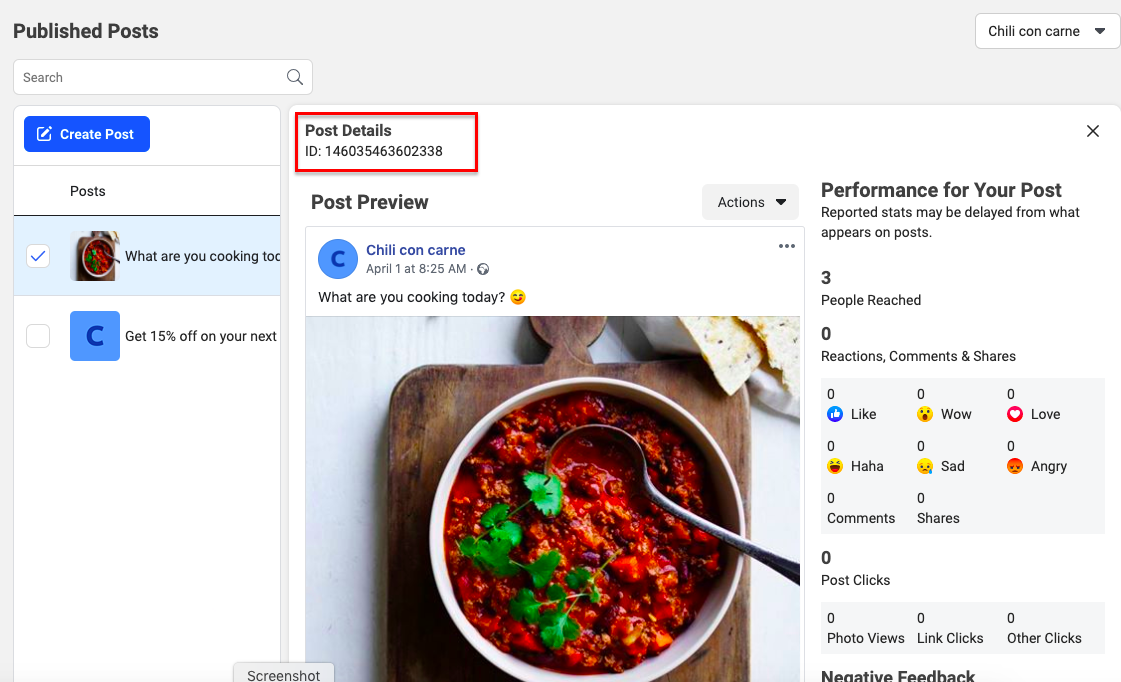Click the chili thumbnail in the posts list

pyautogui.click(x=95, y=256)
